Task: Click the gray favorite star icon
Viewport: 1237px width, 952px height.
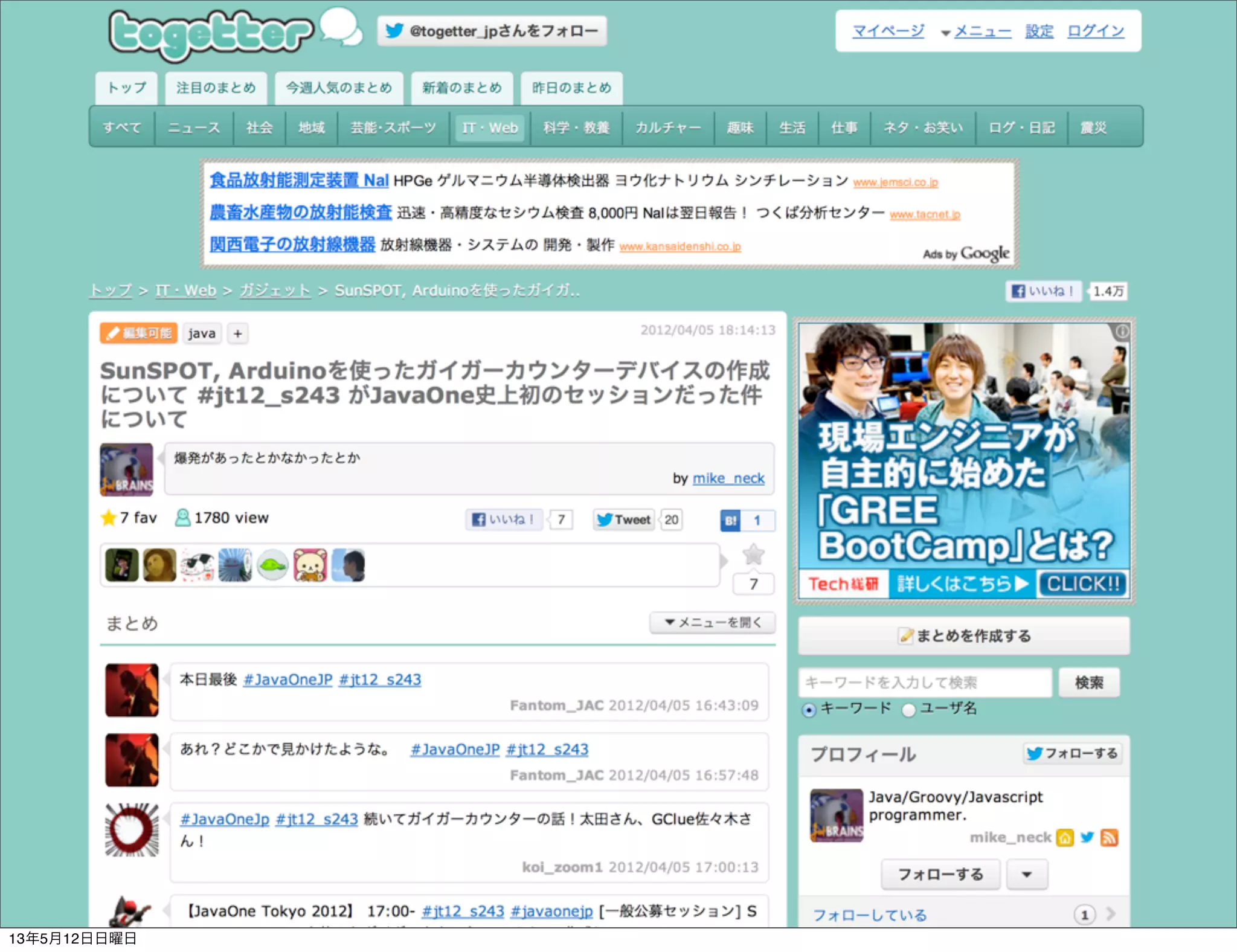Action: point(753,555)
